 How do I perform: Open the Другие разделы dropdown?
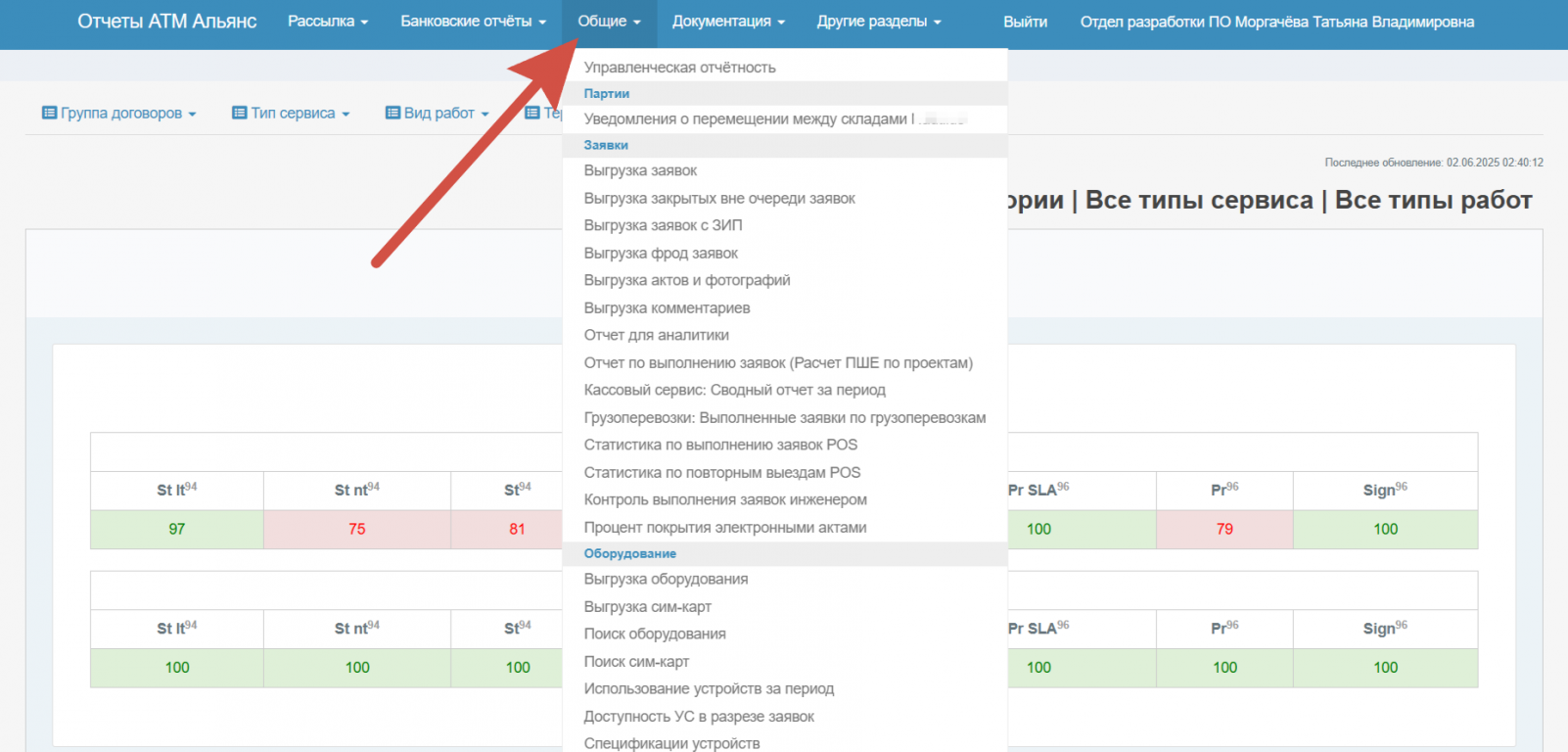click(878, 22)
